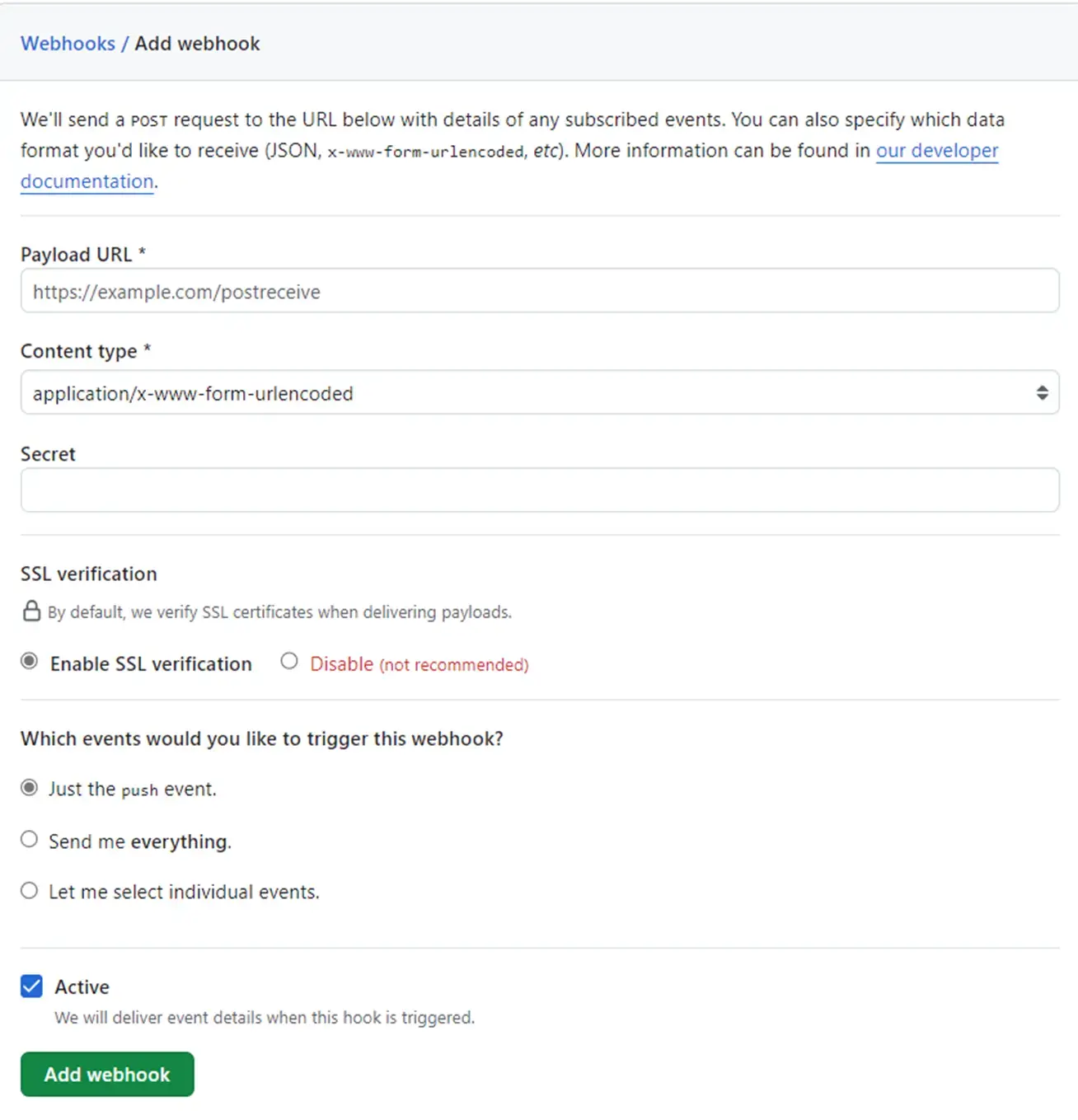
Task: Open our developer documentation link
Action: point(936,151)
